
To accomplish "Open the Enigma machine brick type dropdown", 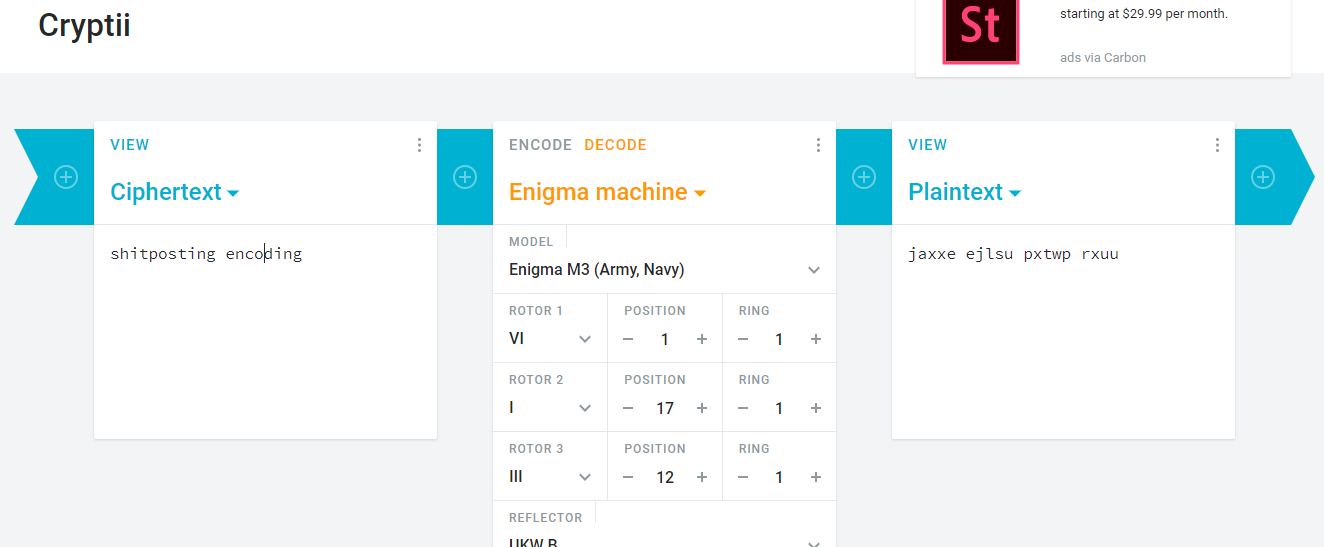I will pyautogui.click(x=607, y=192).
